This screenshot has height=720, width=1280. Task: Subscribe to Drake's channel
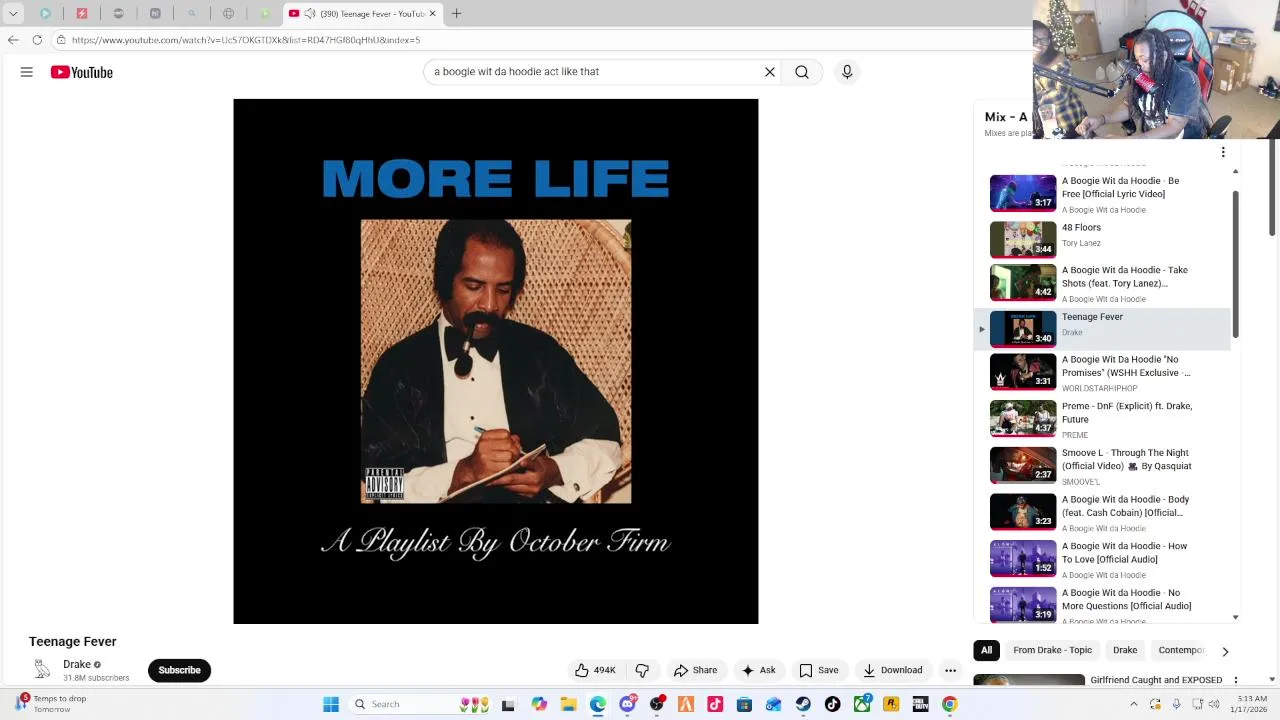[x=179, y=670]
